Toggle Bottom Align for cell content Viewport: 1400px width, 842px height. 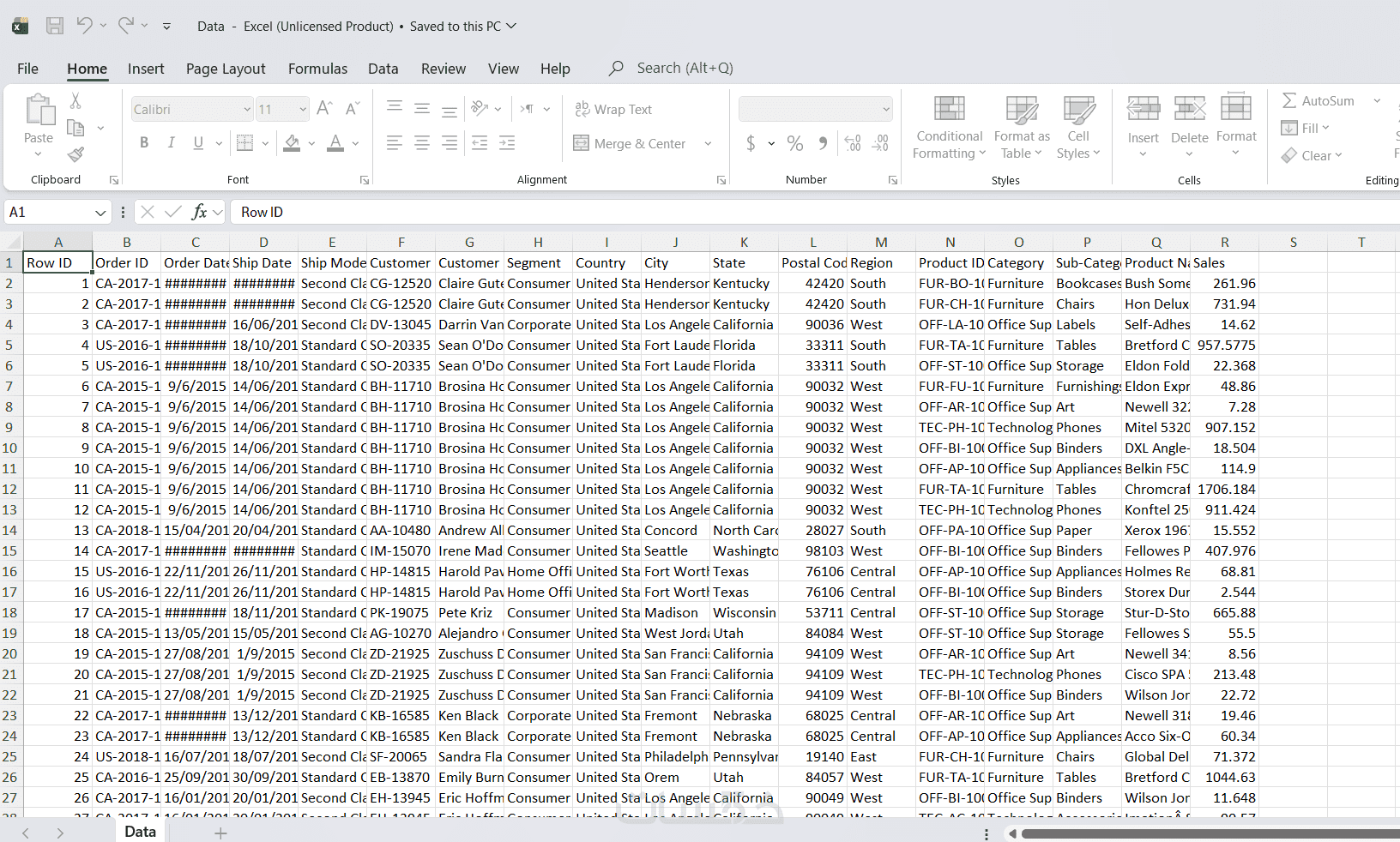click(450, 110)
